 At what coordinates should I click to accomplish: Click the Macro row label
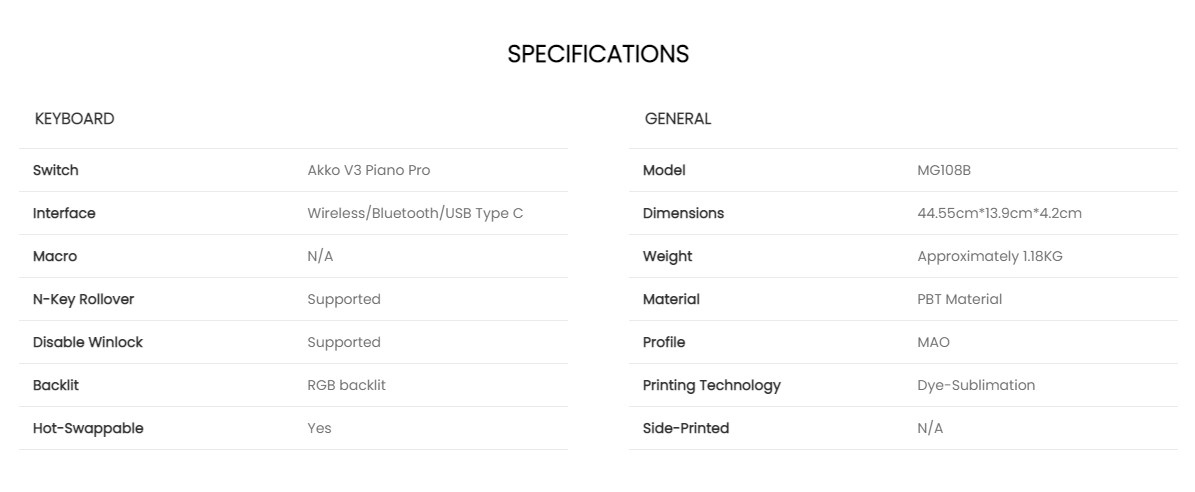tap(54, 256)
